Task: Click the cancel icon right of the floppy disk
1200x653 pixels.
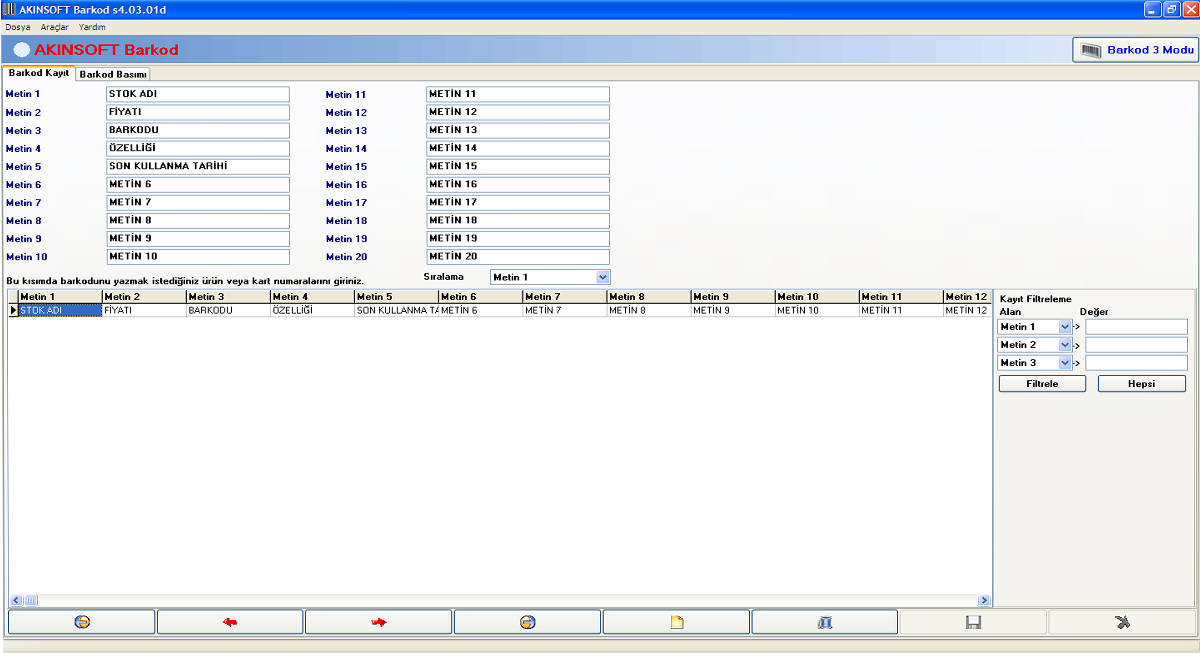Action: pos(1122,622)
